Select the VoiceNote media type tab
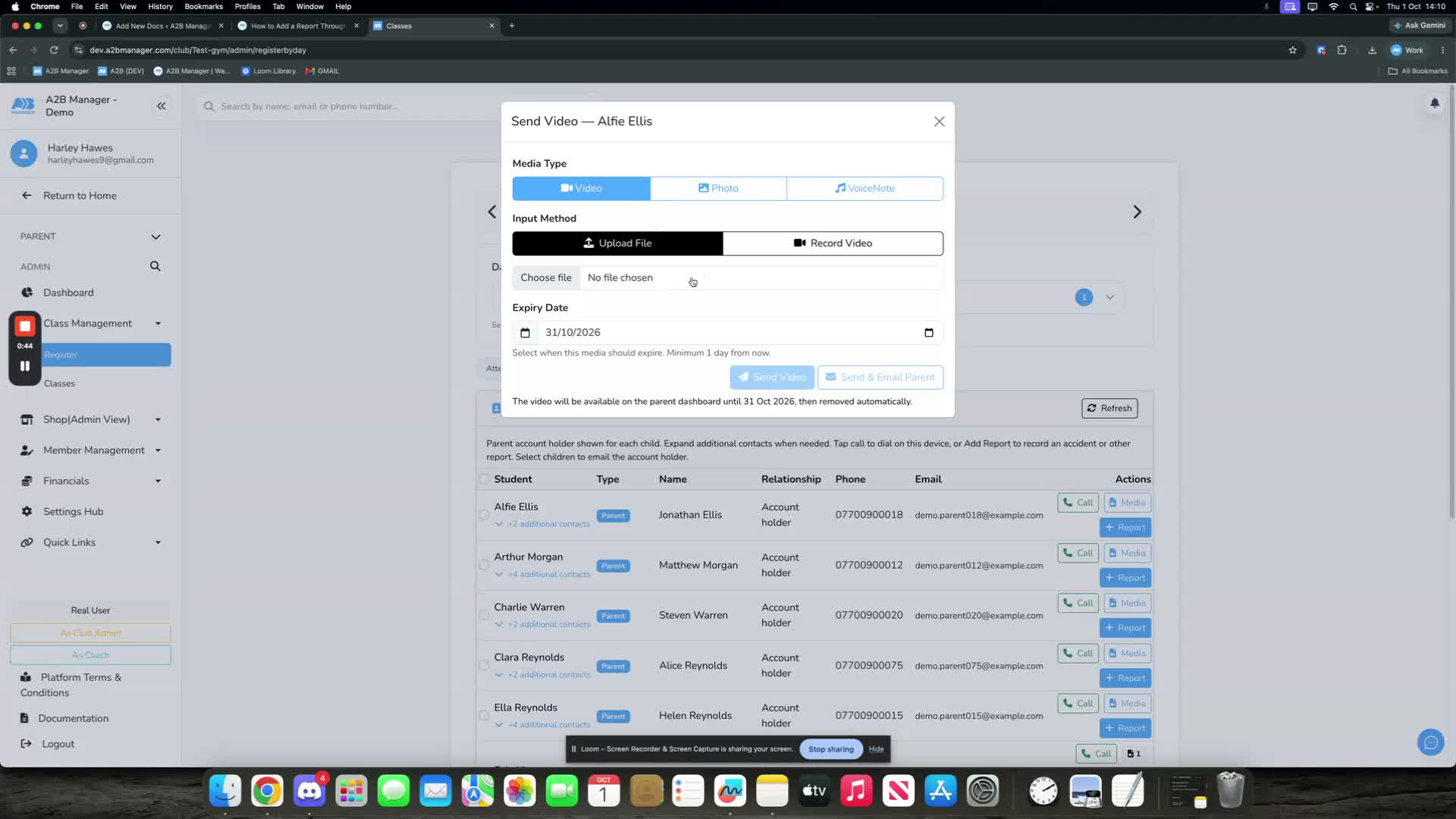This screenshot has height=819, width=1456. (x=864, y=188)
